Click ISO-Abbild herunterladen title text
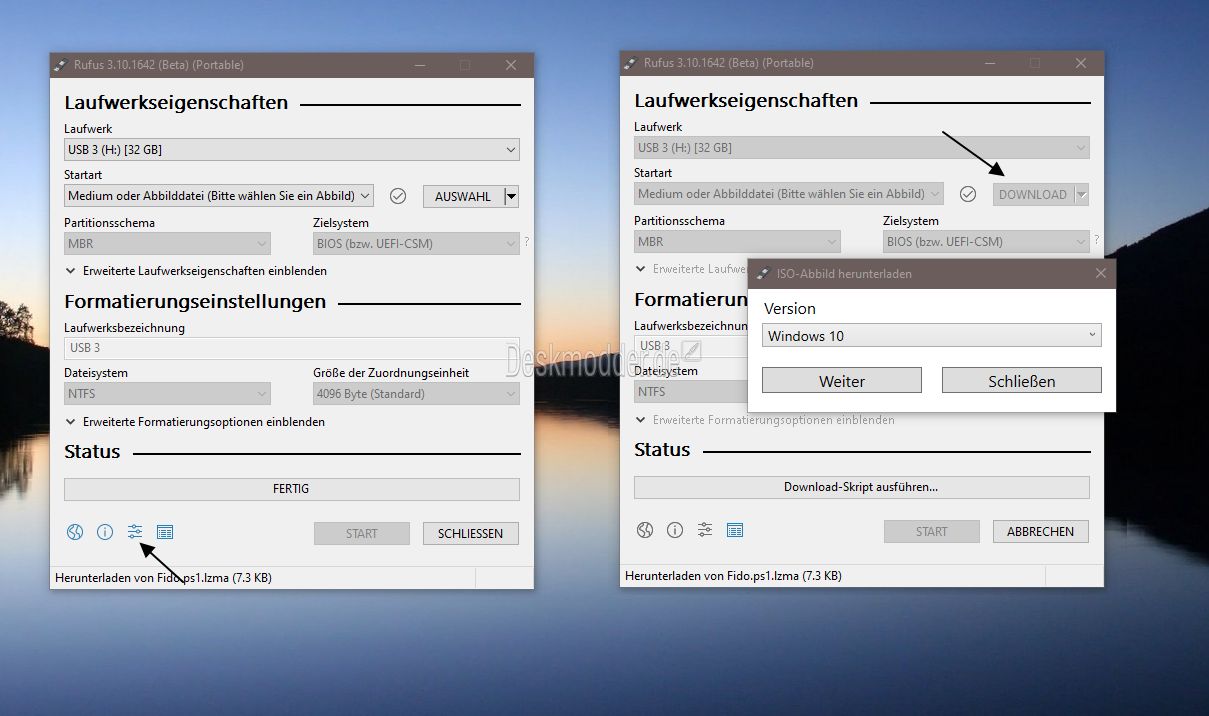This screenshot has height=716, width=1209. (844, 273)
